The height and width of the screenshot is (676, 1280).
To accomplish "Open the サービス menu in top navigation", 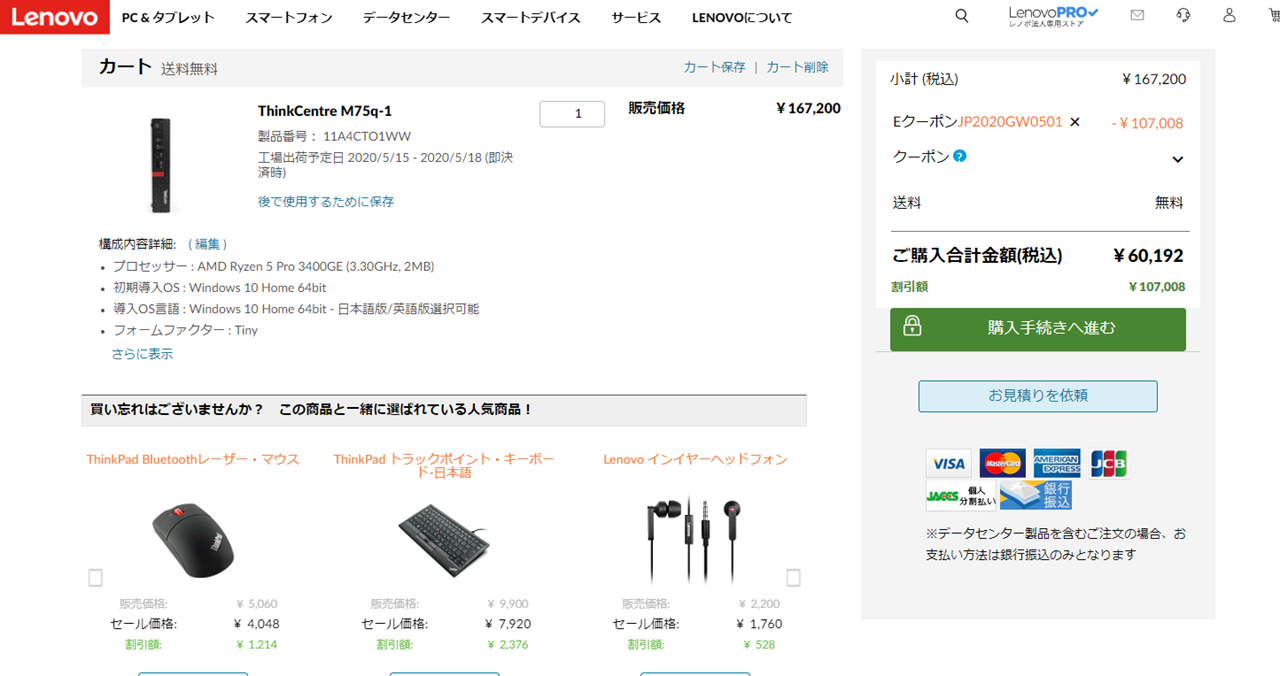I will (636, 18).
